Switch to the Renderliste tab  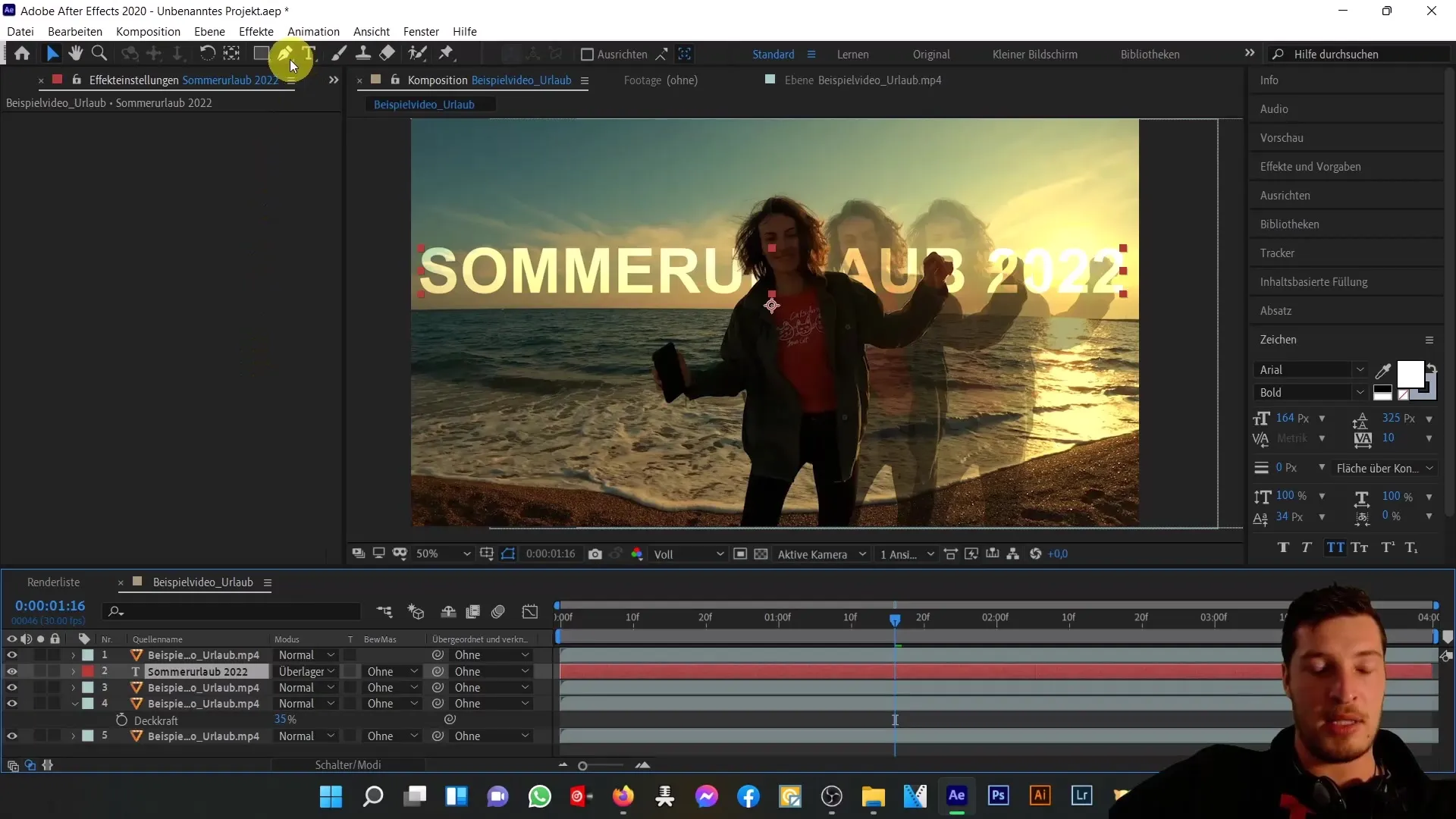click(53, 582)
